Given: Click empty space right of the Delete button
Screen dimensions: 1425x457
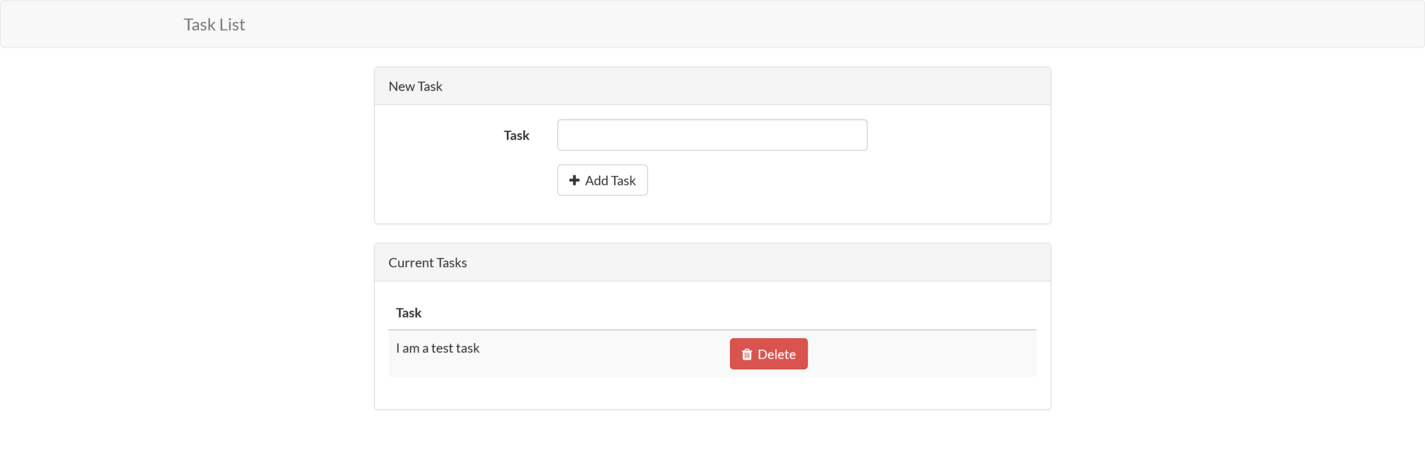Looking at the screenshot, I should (x=920, y=354).
